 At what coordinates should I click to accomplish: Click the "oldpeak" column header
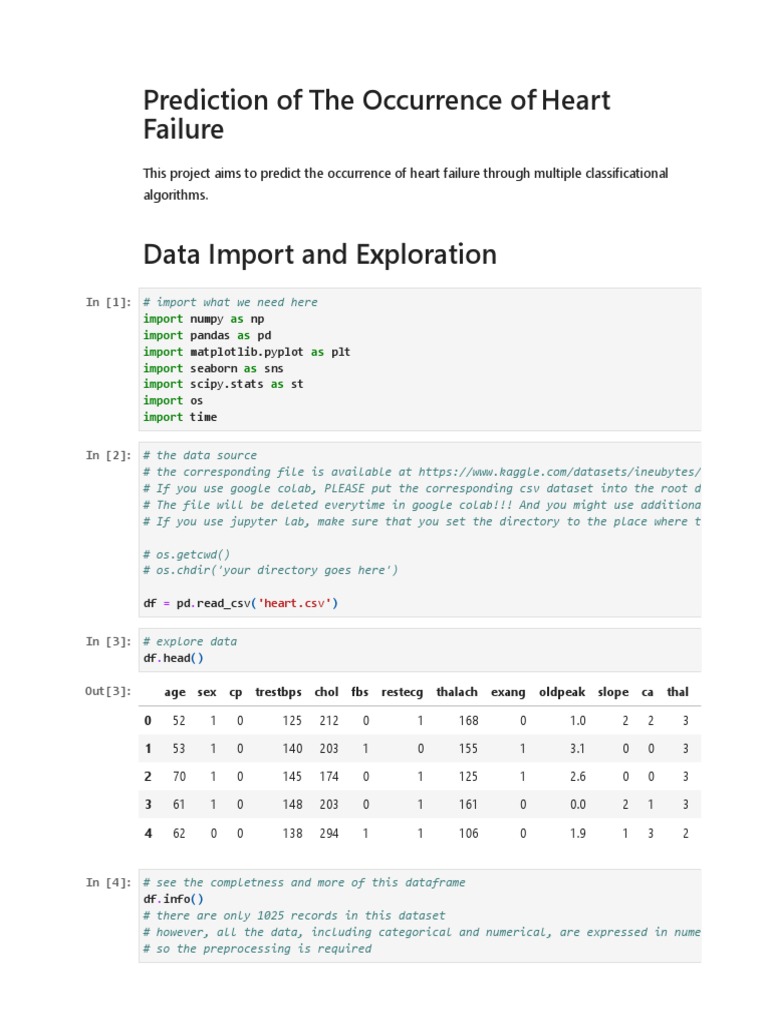coord(562,692)
